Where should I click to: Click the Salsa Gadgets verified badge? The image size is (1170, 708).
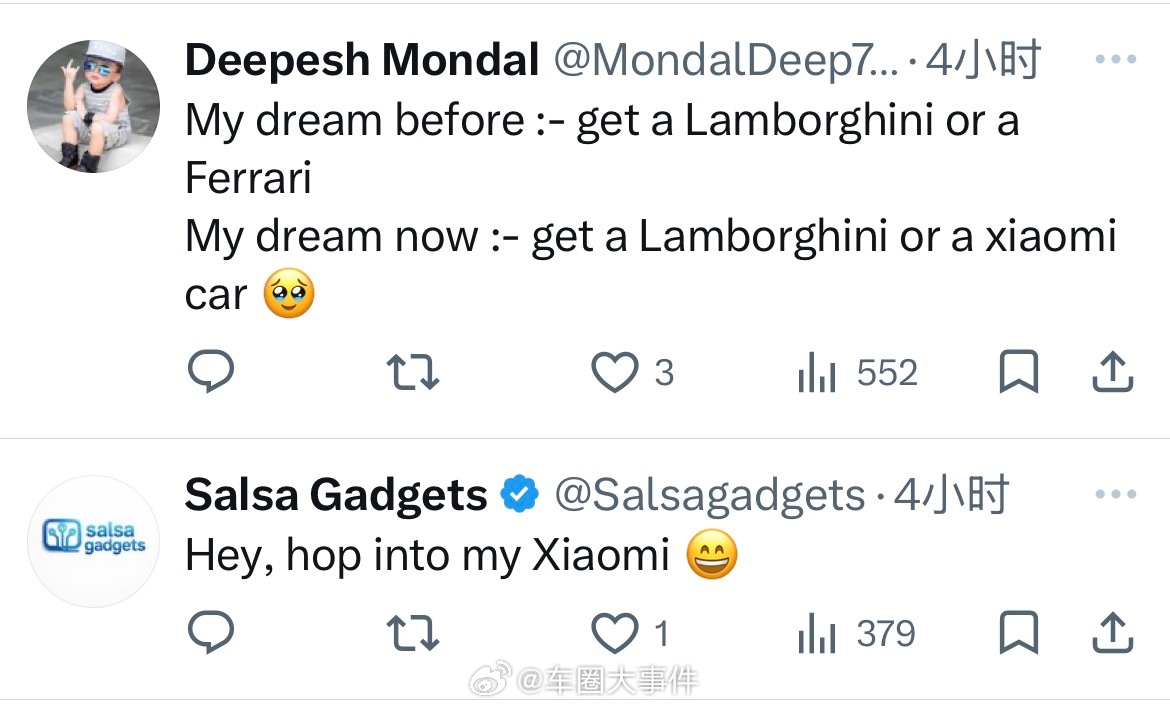coord(520,495)
